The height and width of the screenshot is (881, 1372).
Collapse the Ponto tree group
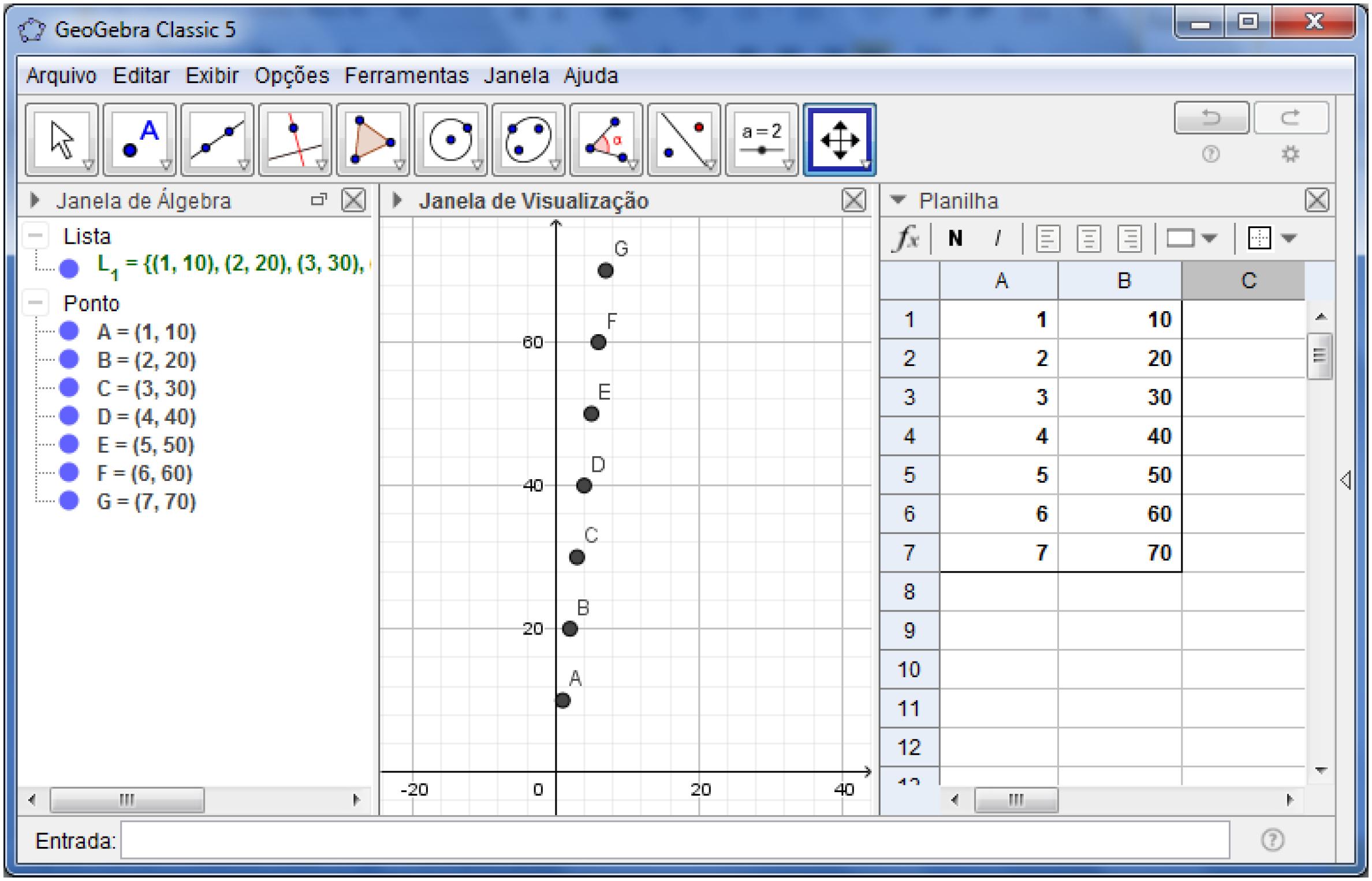click(36, 303)
